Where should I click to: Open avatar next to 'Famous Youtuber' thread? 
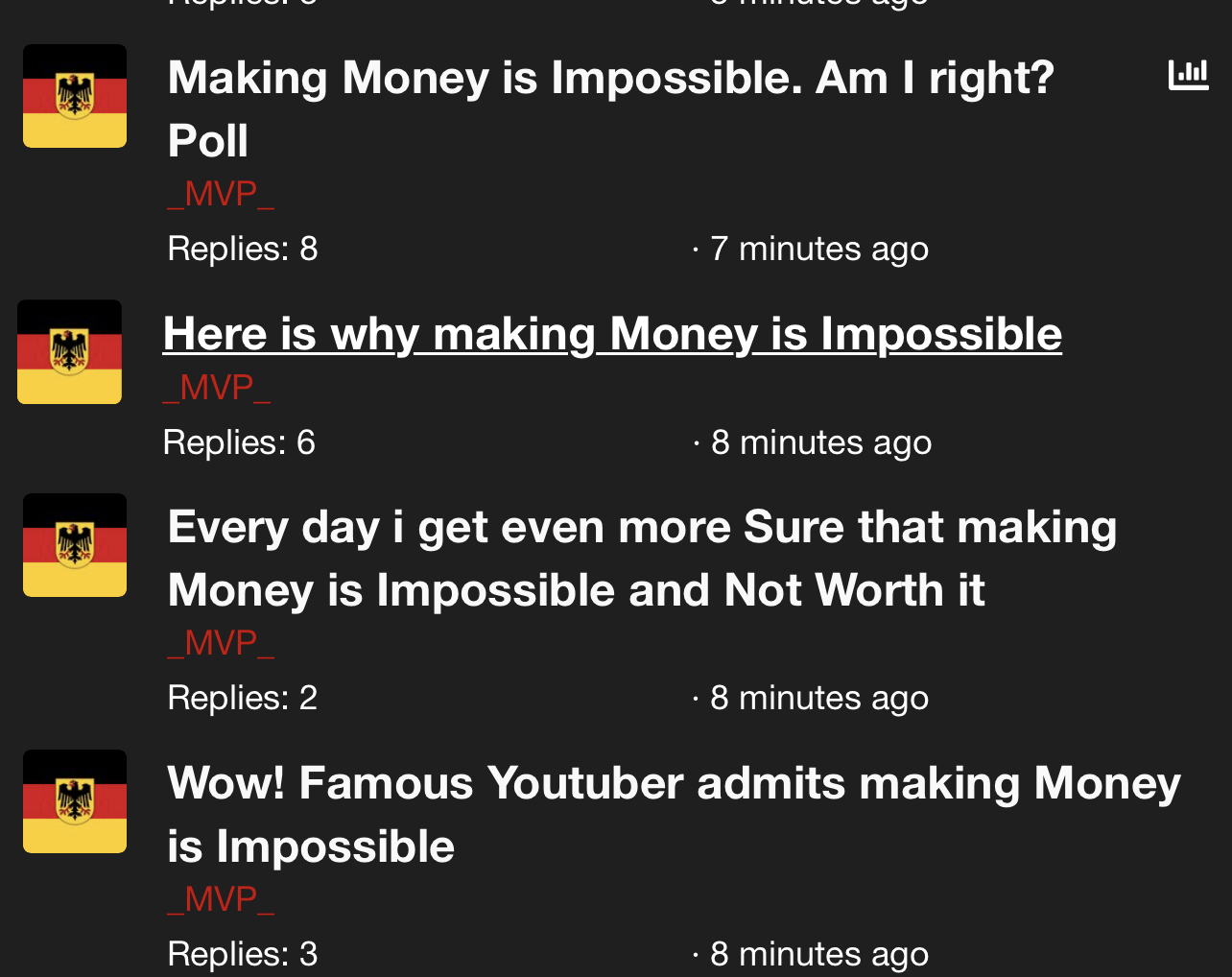75,801
